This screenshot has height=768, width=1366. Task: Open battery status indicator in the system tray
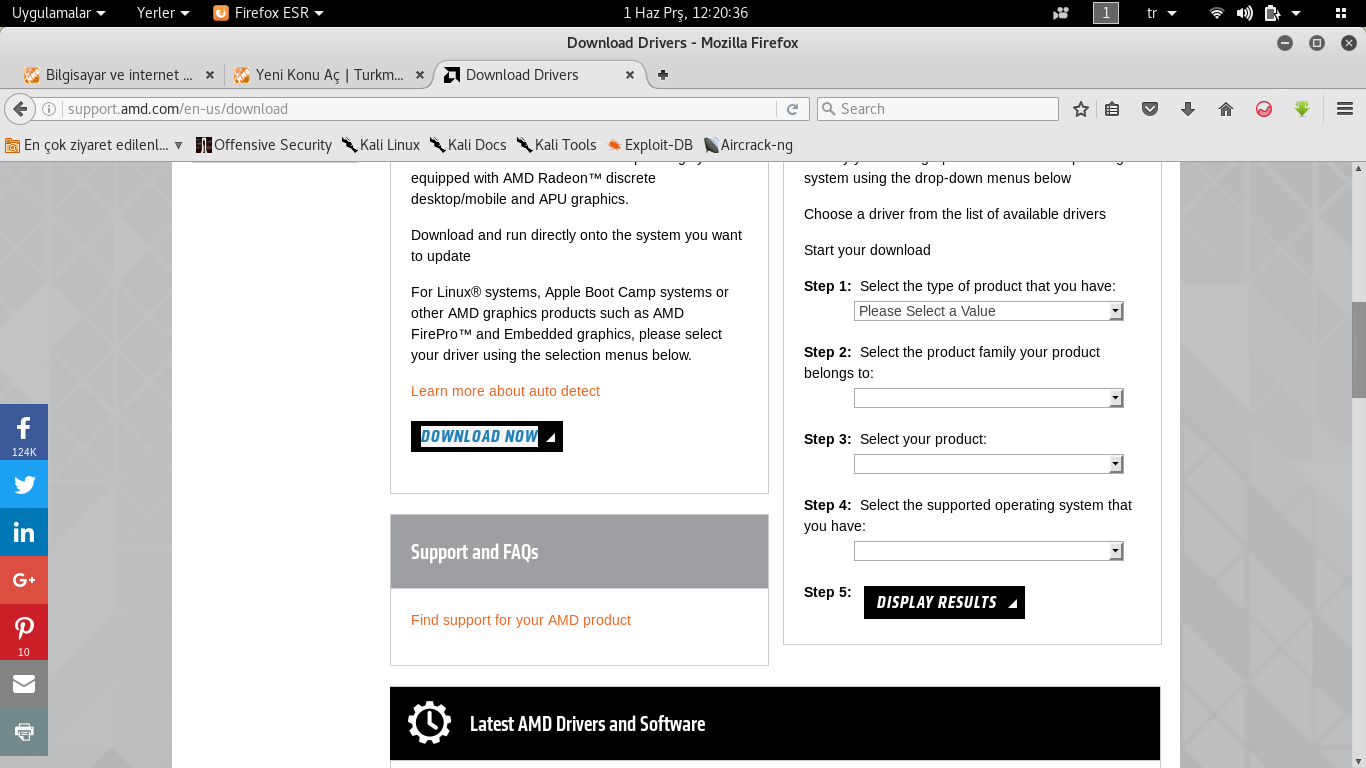(x=1272, y=13)
